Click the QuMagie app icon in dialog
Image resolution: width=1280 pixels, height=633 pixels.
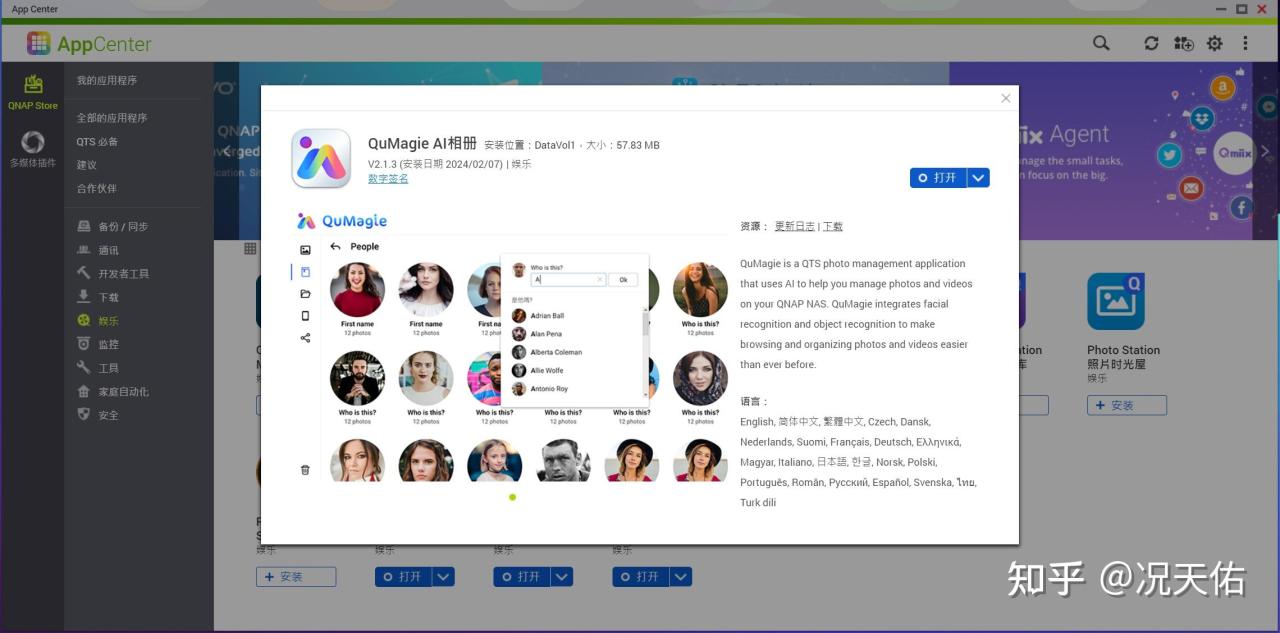point(321,158)
